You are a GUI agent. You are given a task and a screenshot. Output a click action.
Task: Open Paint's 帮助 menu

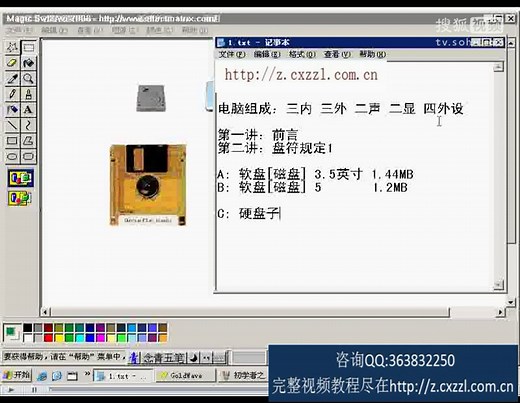[195, 30]
